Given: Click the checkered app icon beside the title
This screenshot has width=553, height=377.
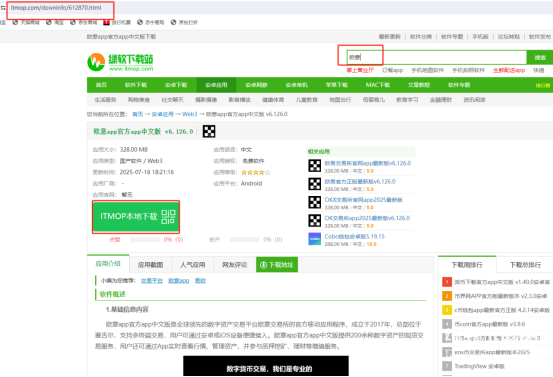Looking at the screenshot, I should point(209,132).
